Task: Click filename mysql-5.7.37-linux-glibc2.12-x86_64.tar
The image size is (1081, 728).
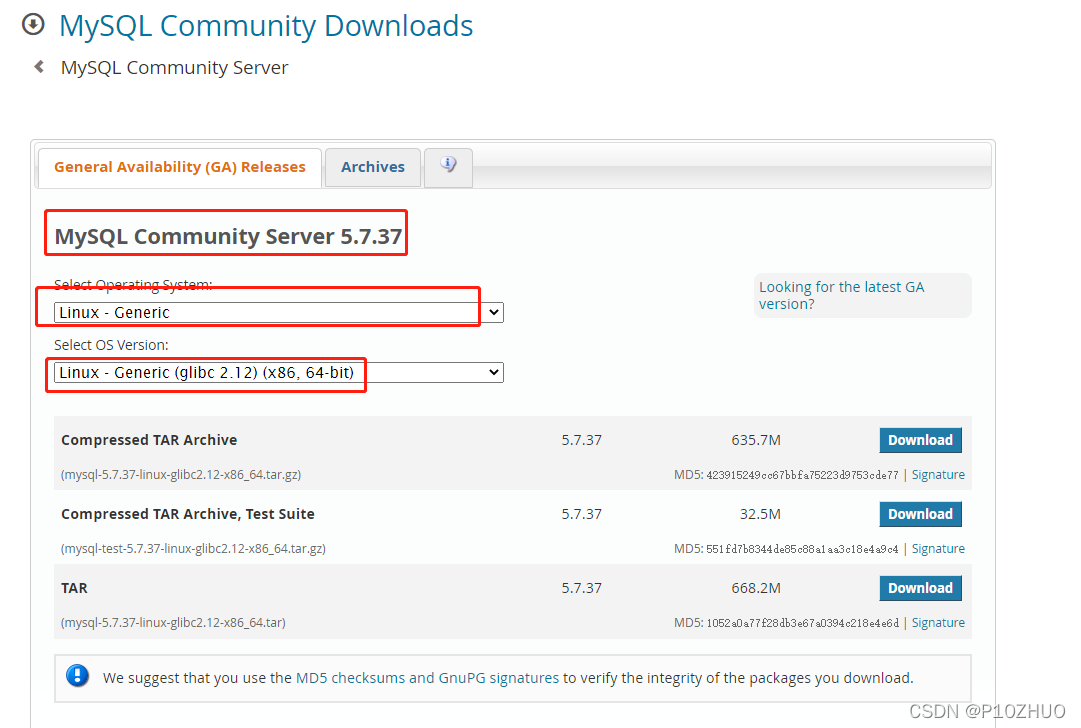Action: [173, 623]
